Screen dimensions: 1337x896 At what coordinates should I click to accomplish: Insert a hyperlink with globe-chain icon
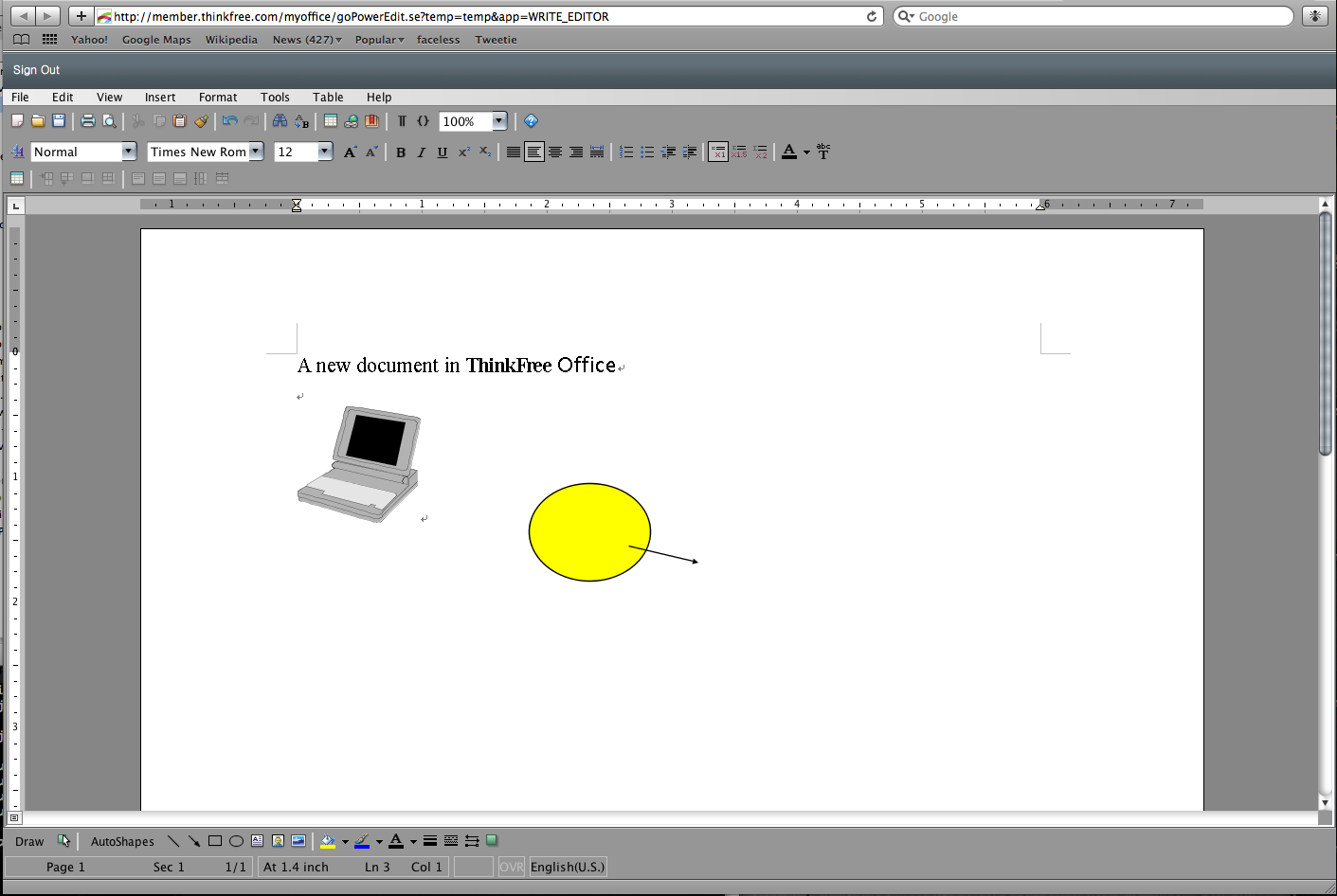pyautogui.click(x=352, y=121)
